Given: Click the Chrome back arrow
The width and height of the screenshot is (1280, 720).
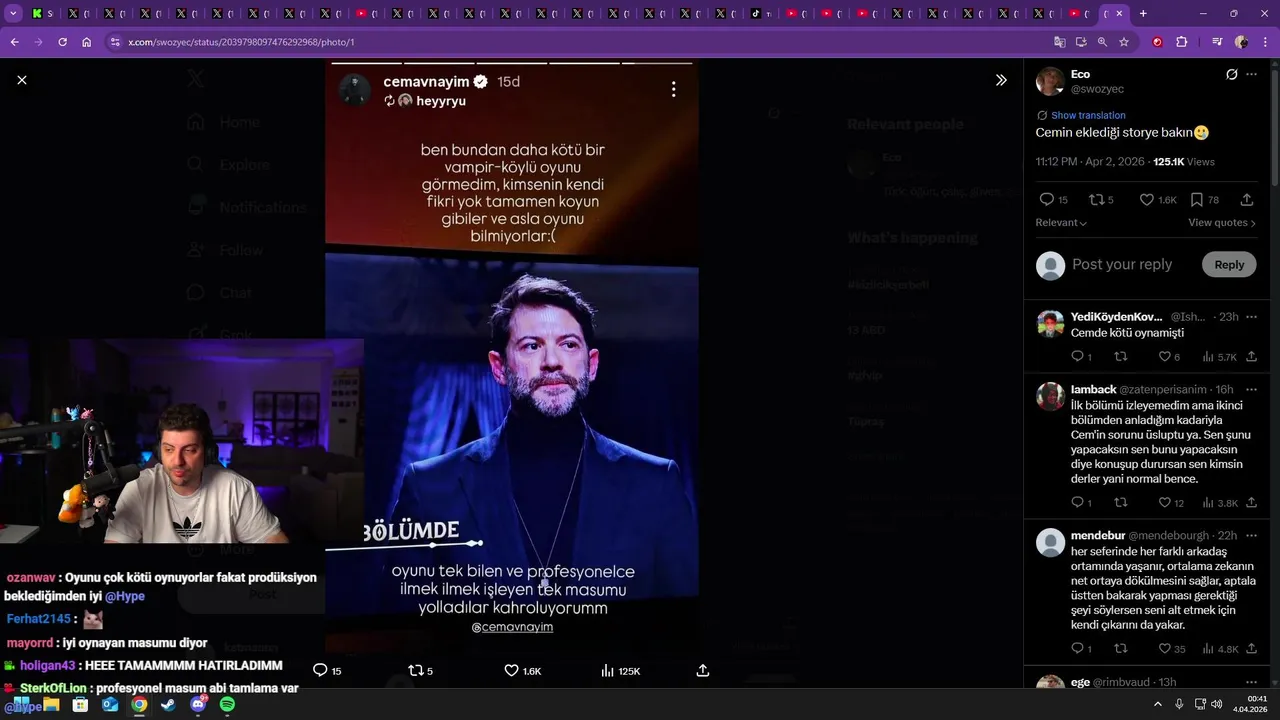Looking at the screenshot, I should point(14,42).
